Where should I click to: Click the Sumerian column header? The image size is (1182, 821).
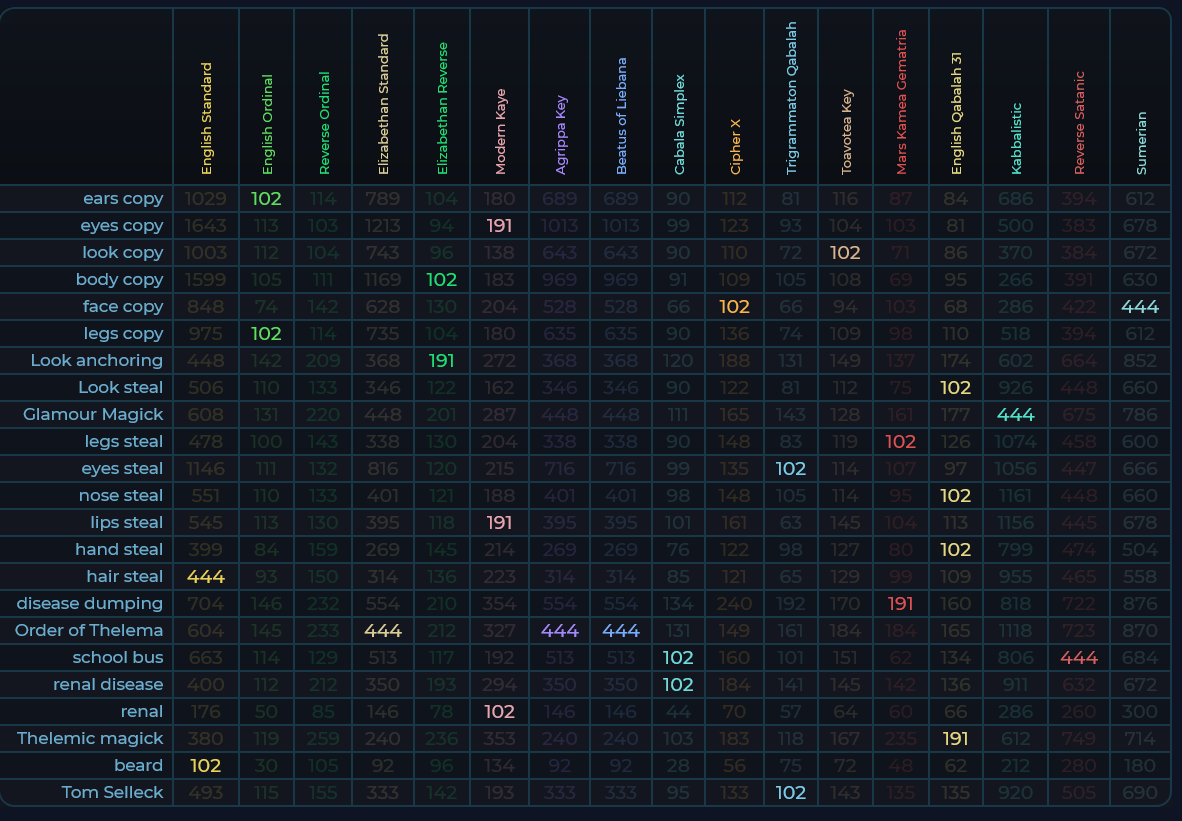(x=1141, y=143)
